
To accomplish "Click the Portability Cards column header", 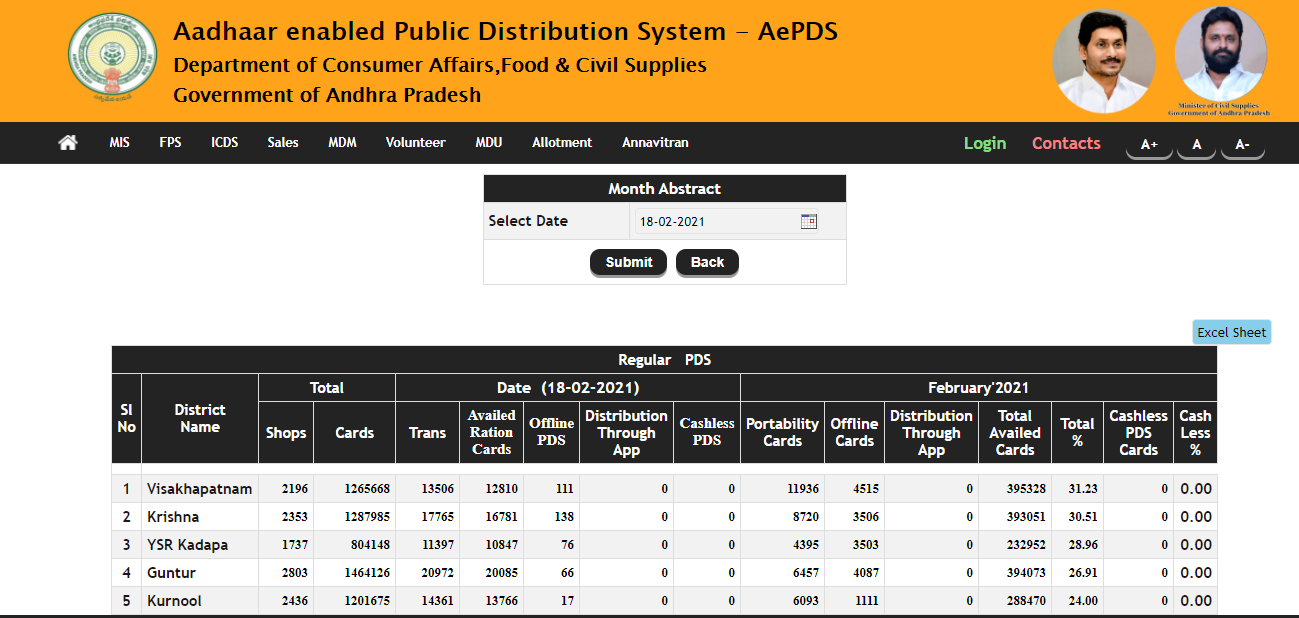I will [x=782, y=433].
